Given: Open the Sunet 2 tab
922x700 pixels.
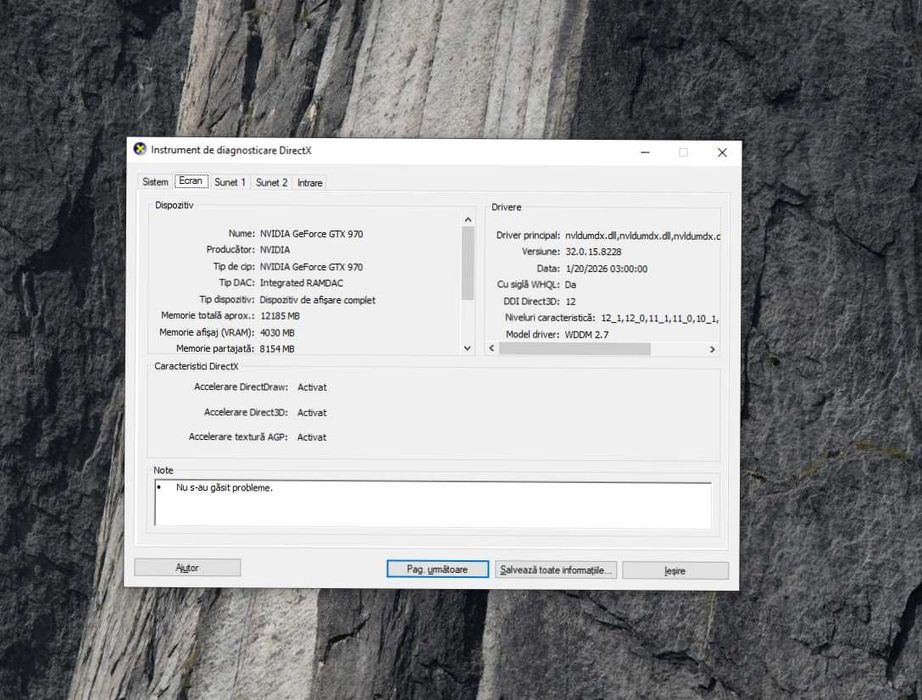Looking at the screenshot, I should (x=272, y=182).
